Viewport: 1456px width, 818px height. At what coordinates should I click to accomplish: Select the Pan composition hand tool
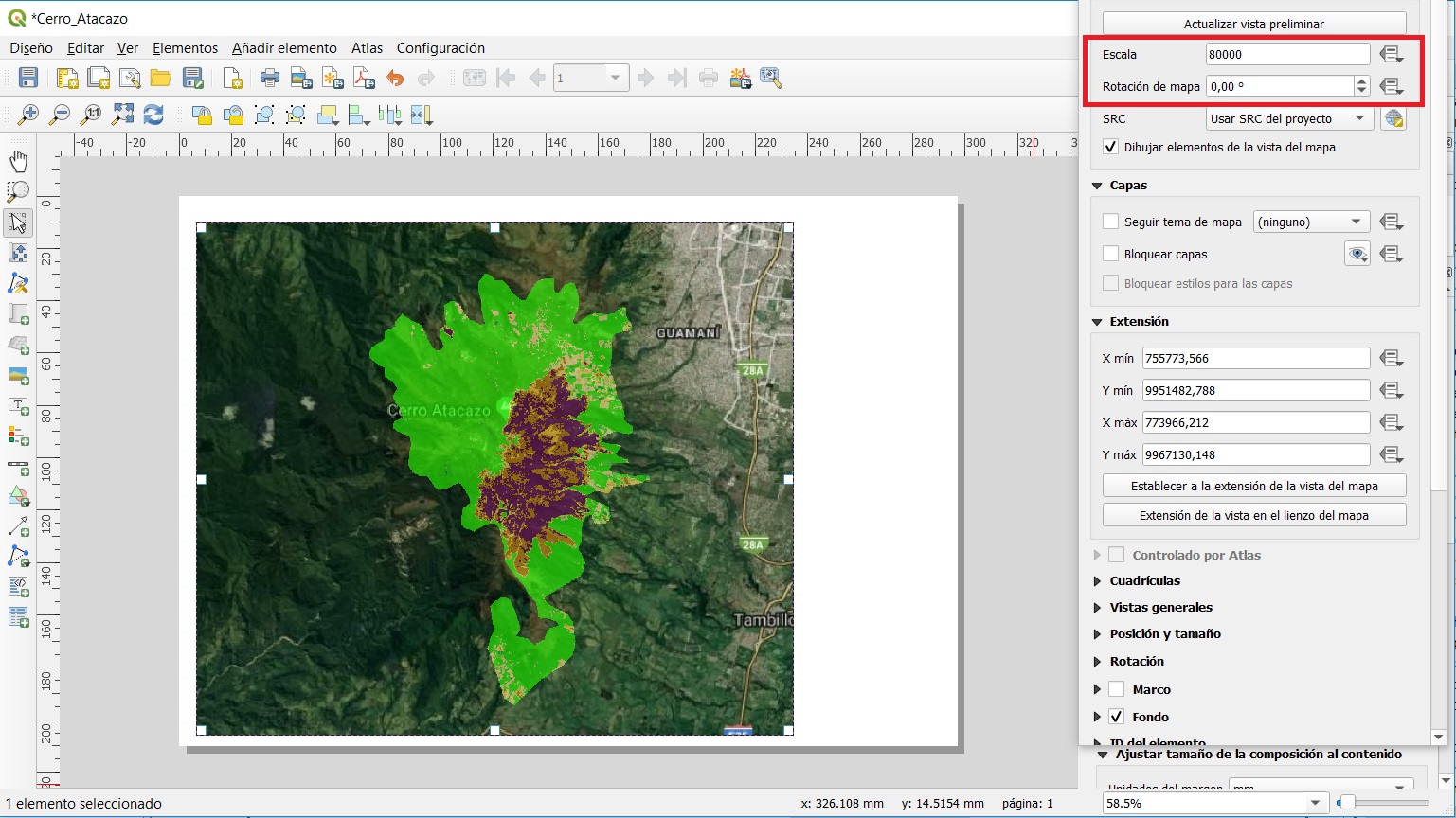(18, 161)
